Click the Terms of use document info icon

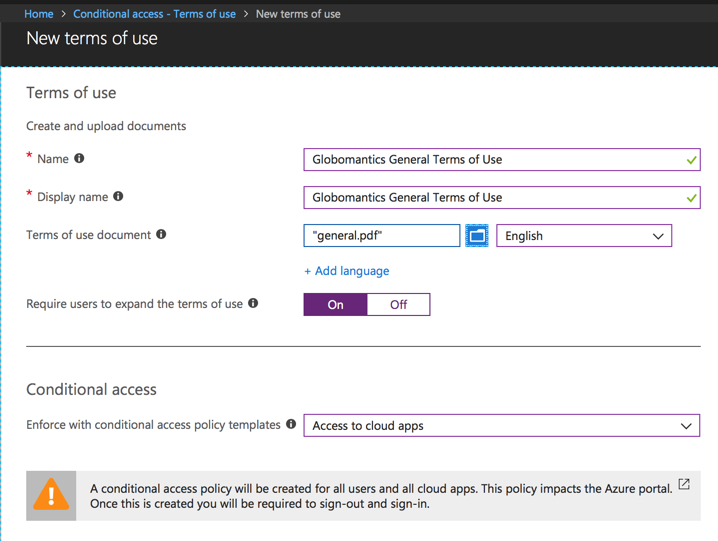[161, 235]
